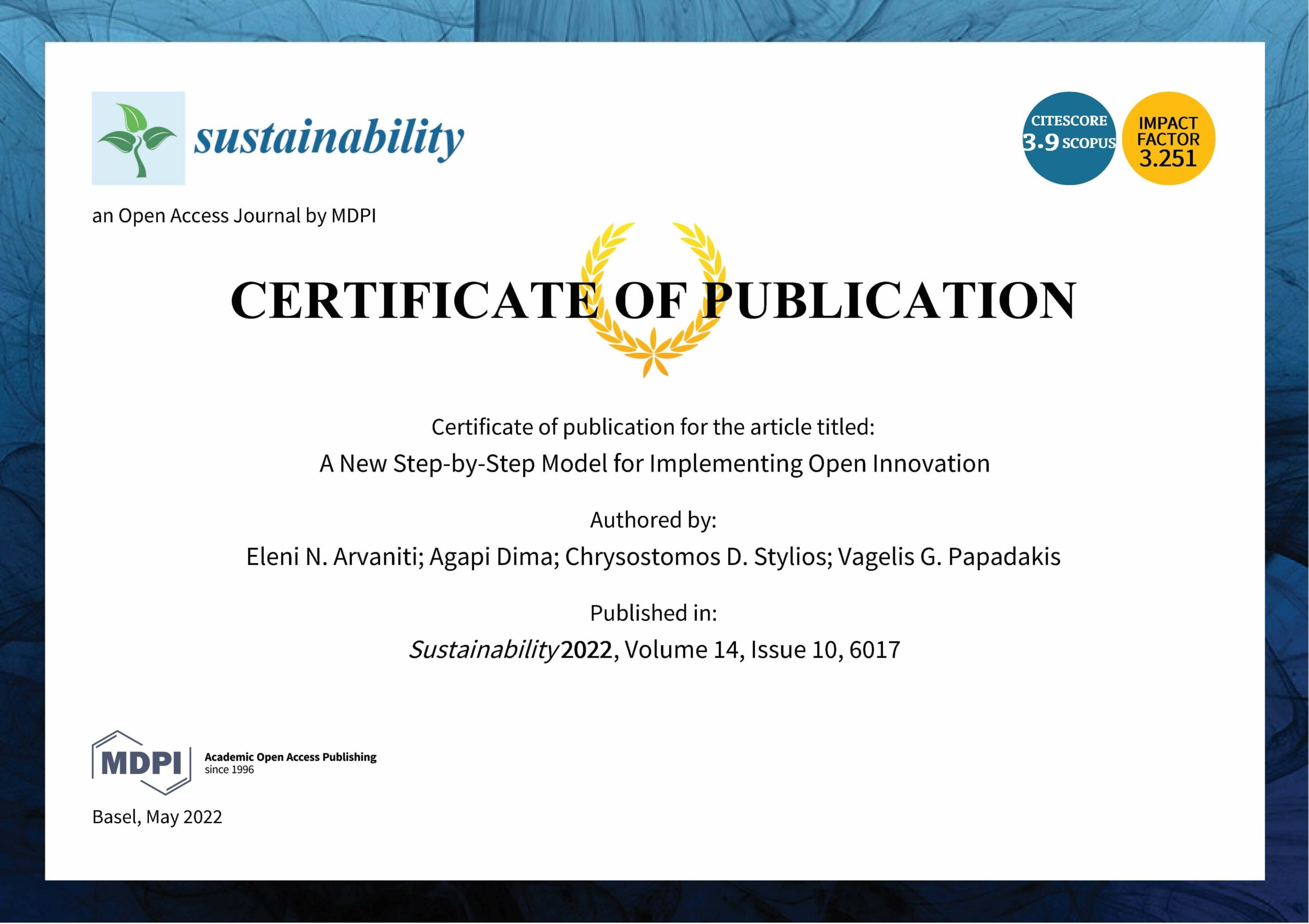Click the yellow Impact Factor 3.251 badge
The height and width of the screenshot is (924, 1309).
click(1169, 138)
